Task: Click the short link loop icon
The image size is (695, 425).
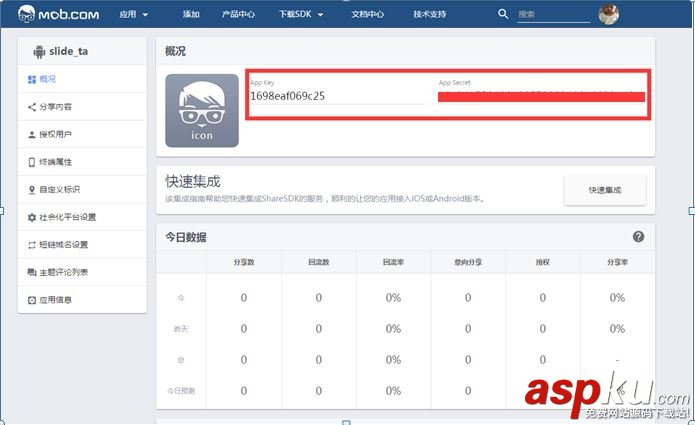Action: [x=32, y=245]
